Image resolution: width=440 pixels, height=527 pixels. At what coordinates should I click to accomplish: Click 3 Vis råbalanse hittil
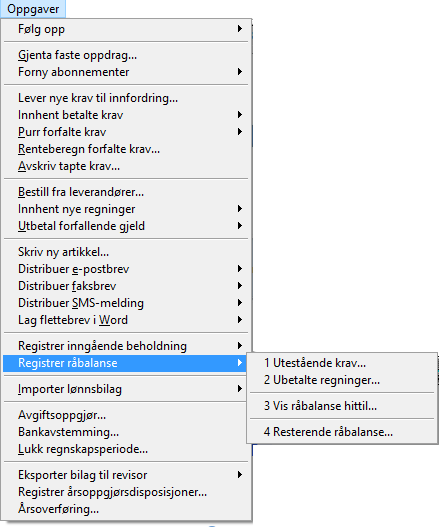click(342, 406)
